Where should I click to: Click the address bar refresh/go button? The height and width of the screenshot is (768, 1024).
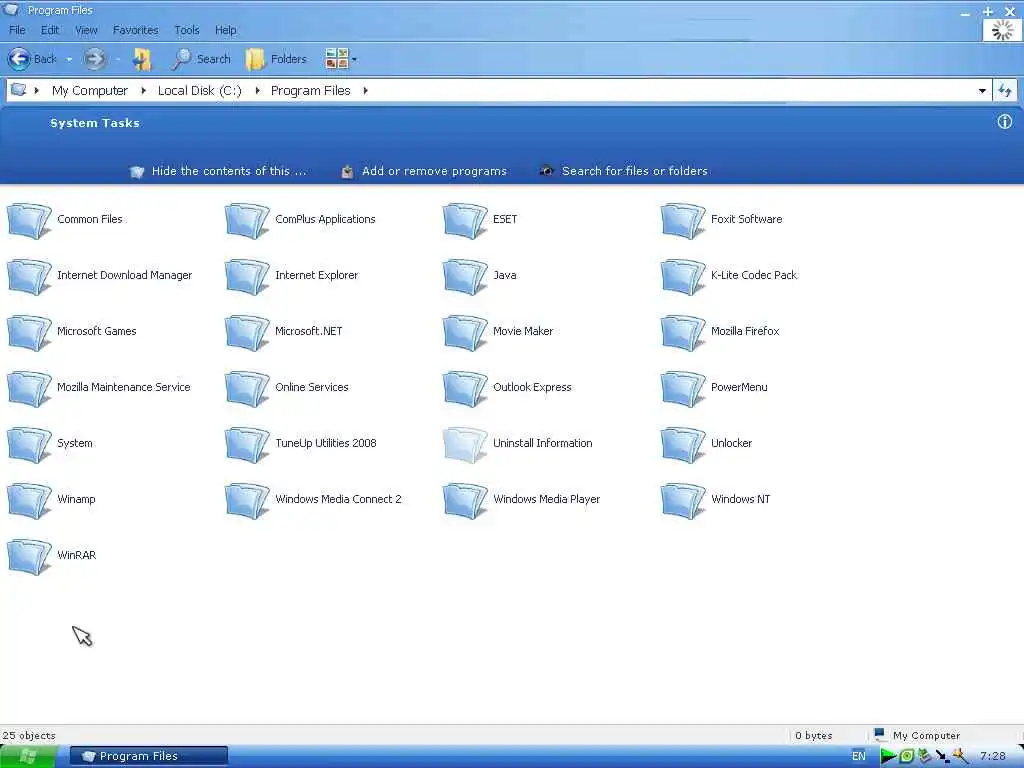click(x=1005, y=91)
